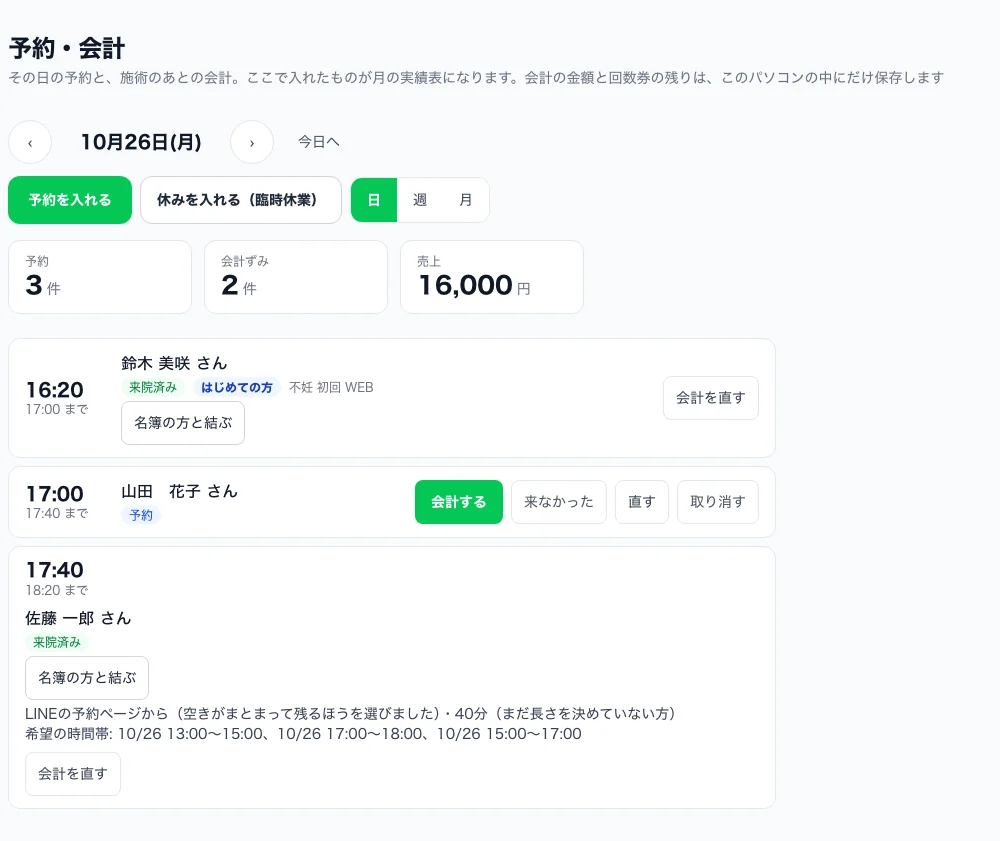Switch to the 月 view tab
This screenshot has height=841, width=1000.
[x=466, y=200]
